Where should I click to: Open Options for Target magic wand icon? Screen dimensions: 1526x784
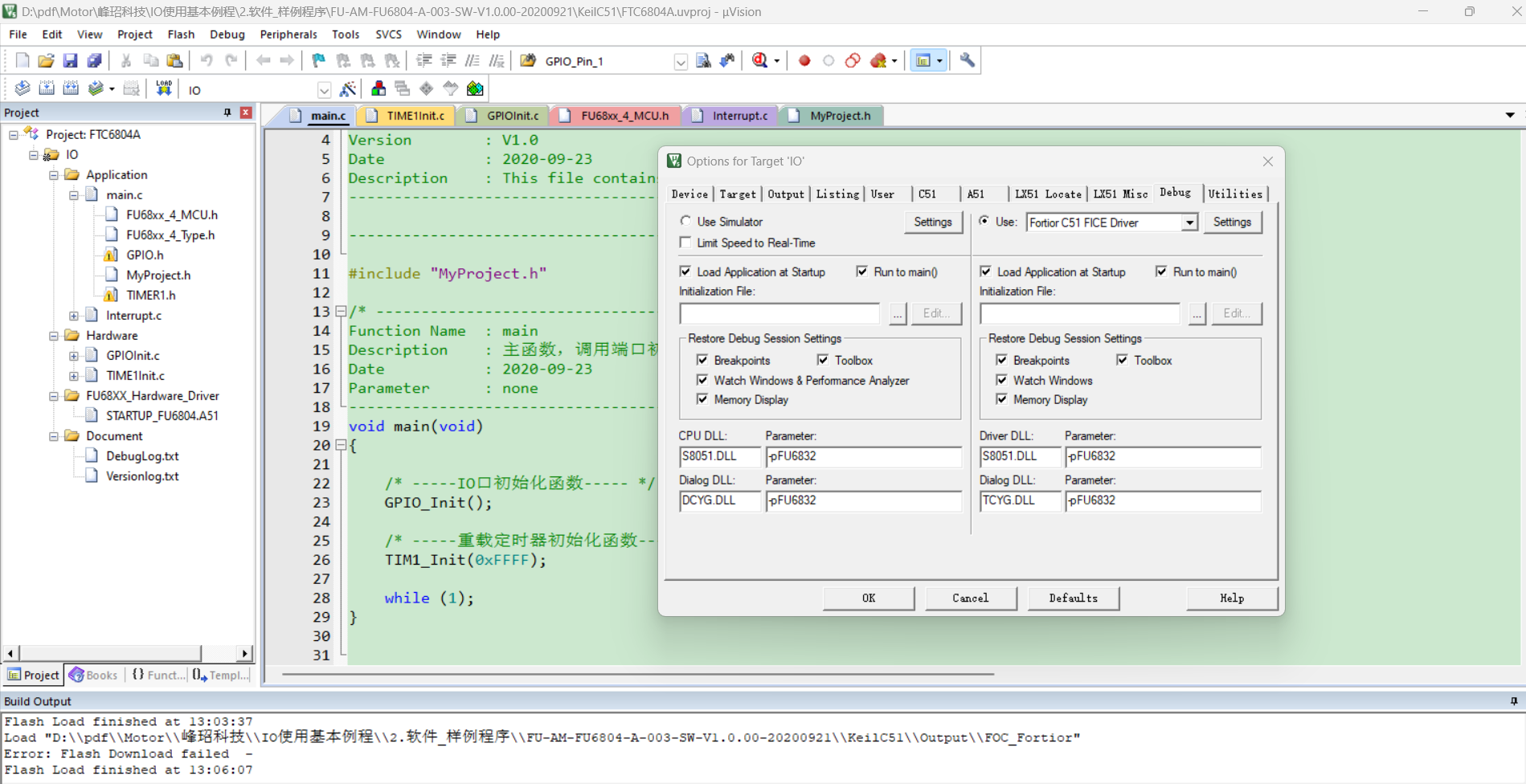[x=348, y=88]
